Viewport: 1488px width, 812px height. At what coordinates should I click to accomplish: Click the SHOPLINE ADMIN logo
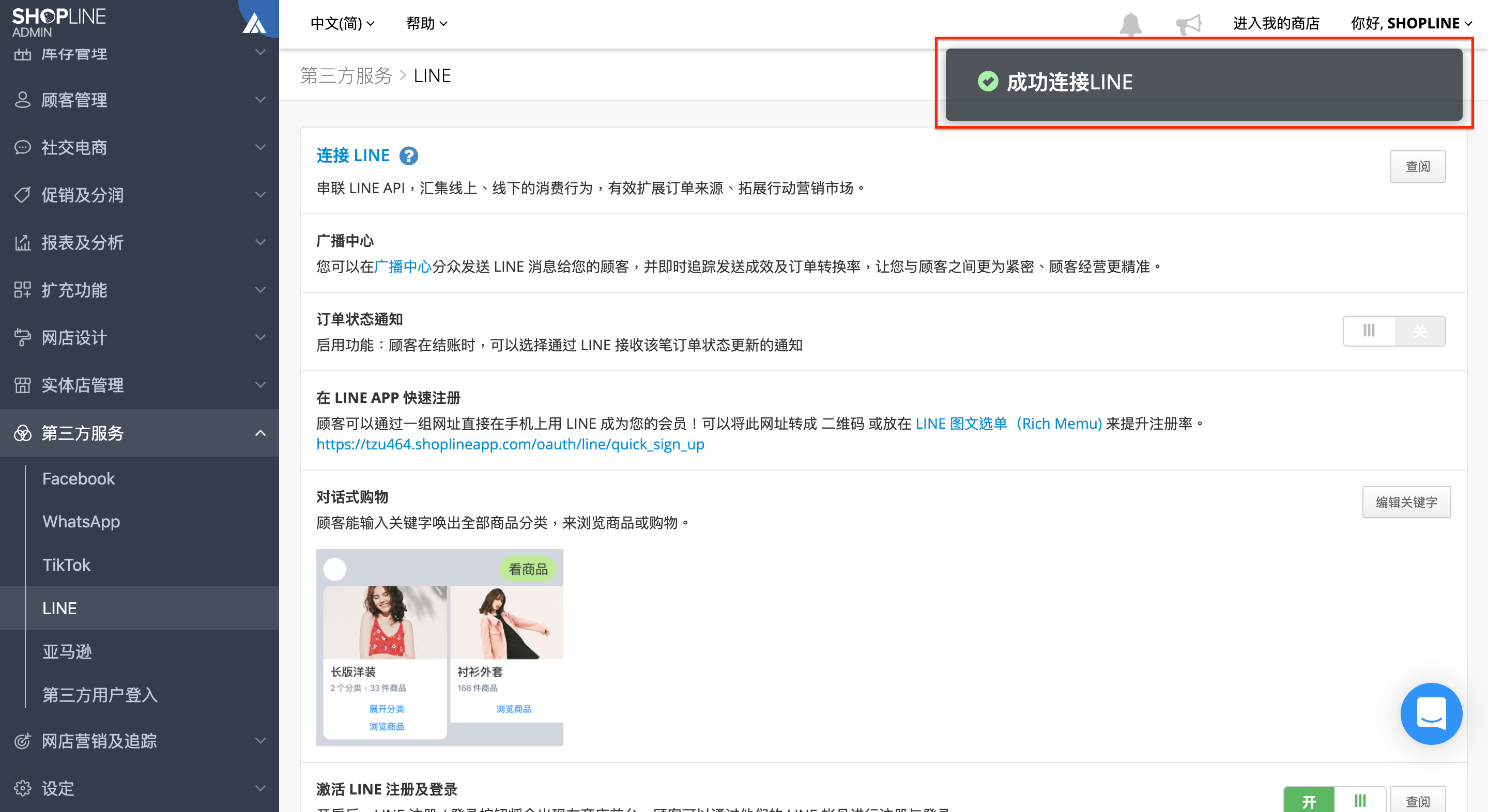point(58,22)
